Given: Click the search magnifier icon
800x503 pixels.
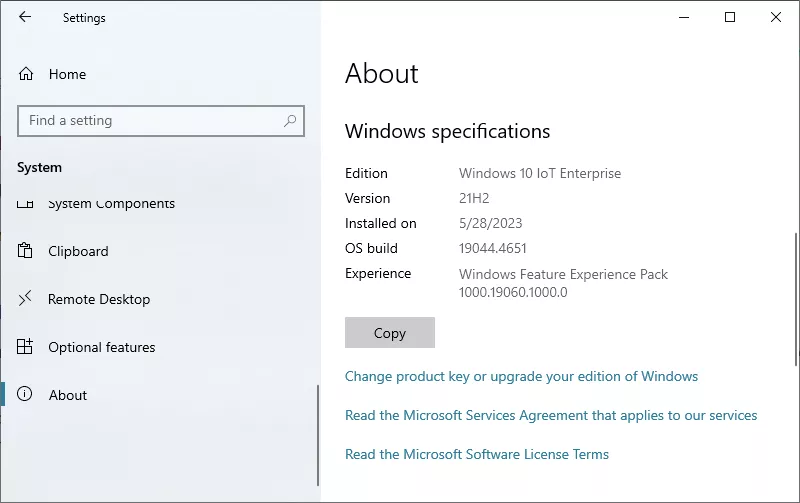Looking at the screenshot, I should click(x=290, y=121).
